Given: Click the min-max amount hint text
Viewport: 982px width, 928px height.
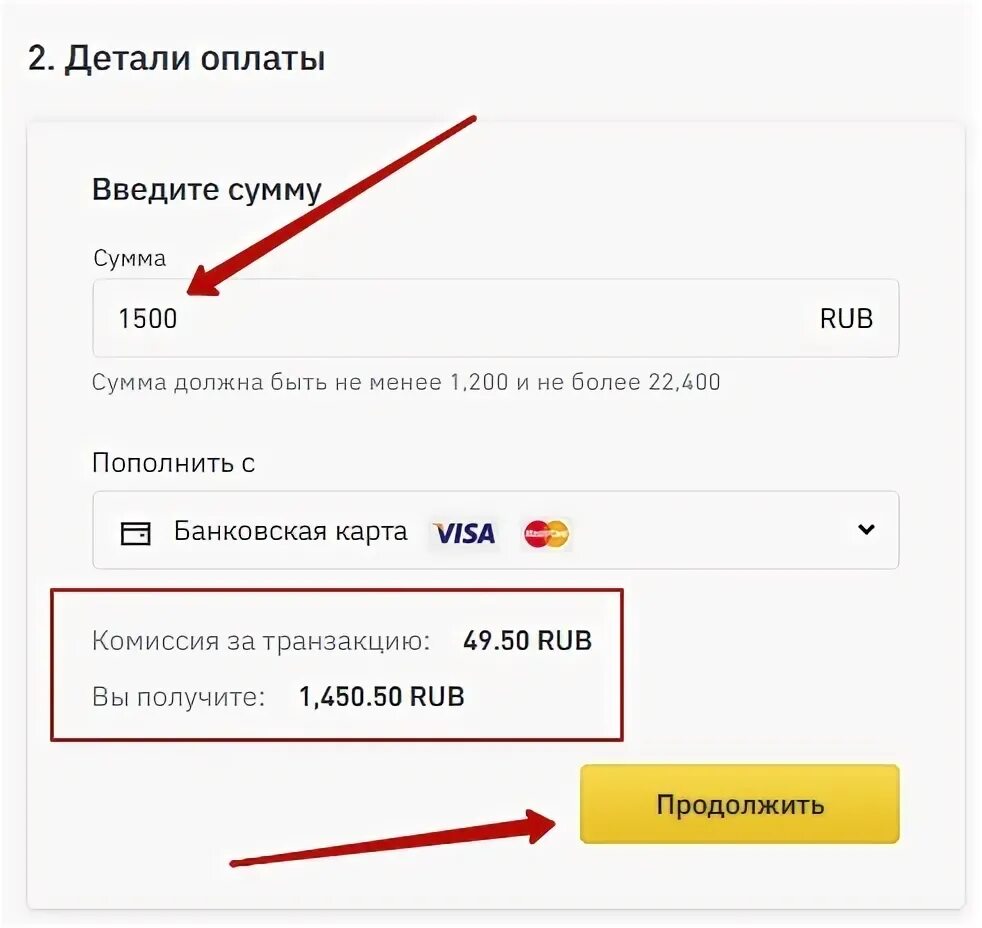Looking at the screenshot, I should [406, 382].
